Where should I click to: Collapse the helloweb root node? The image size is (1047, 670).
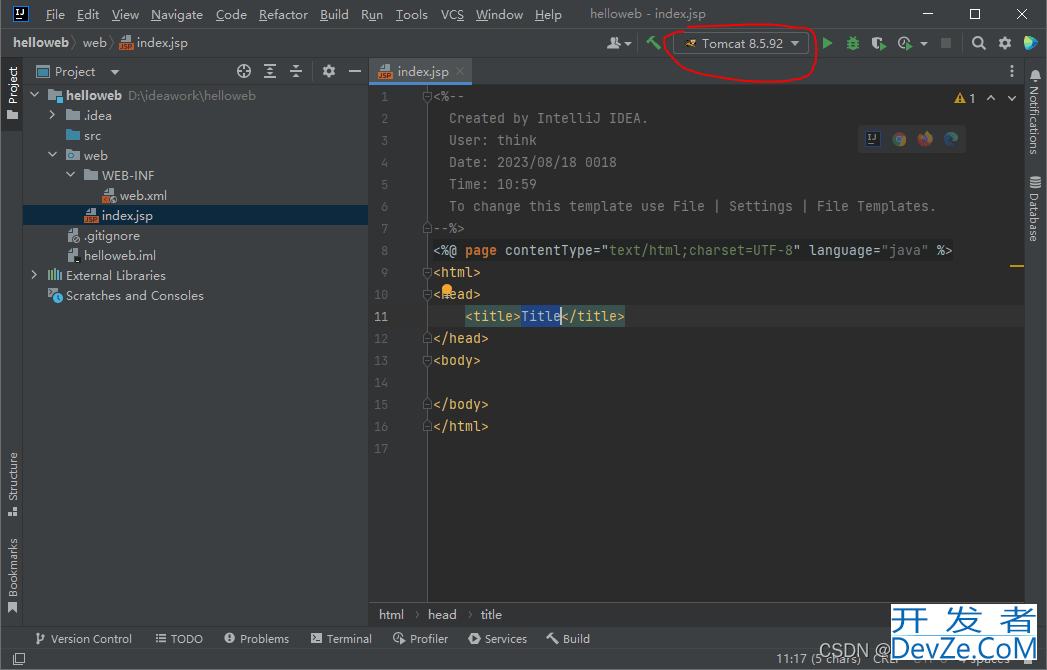click(35, 96)
